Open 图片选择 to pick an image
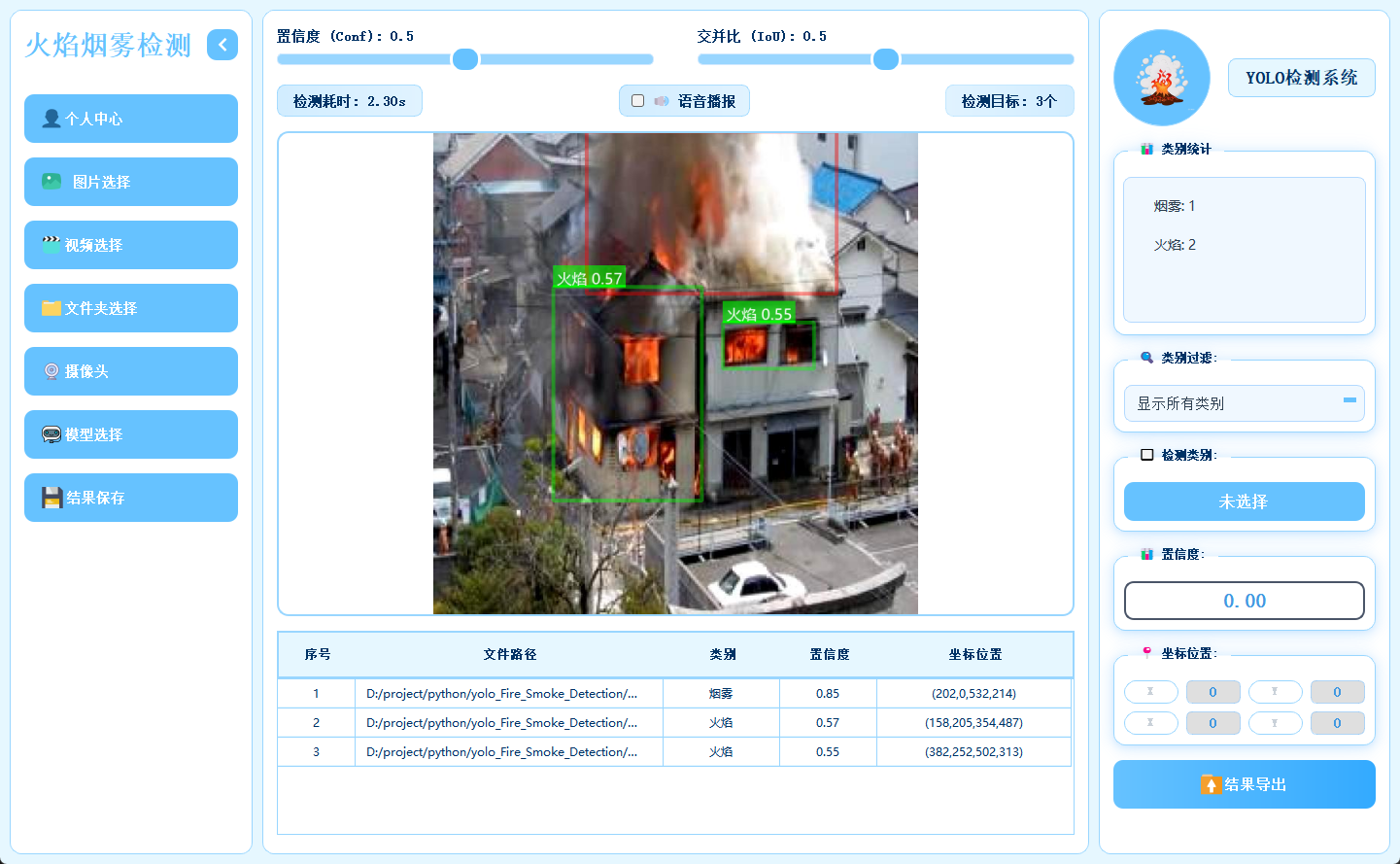This screenshot has width=1400, height=864. coord(131,182)
